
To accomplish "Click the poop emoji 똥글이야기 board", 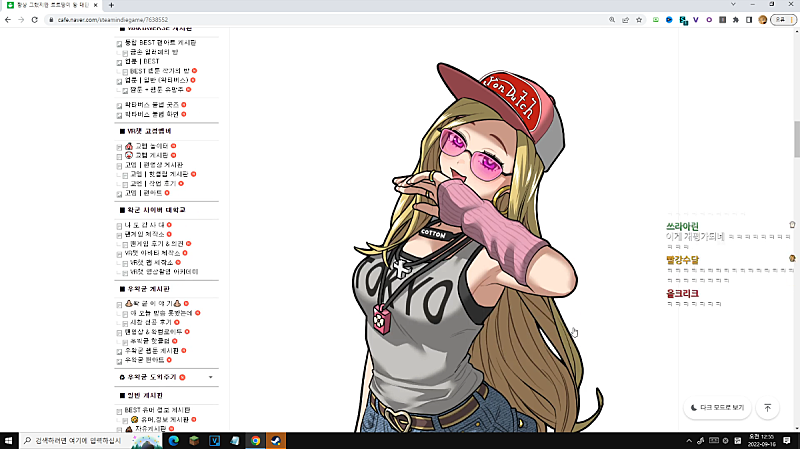I will click(153, 304).
